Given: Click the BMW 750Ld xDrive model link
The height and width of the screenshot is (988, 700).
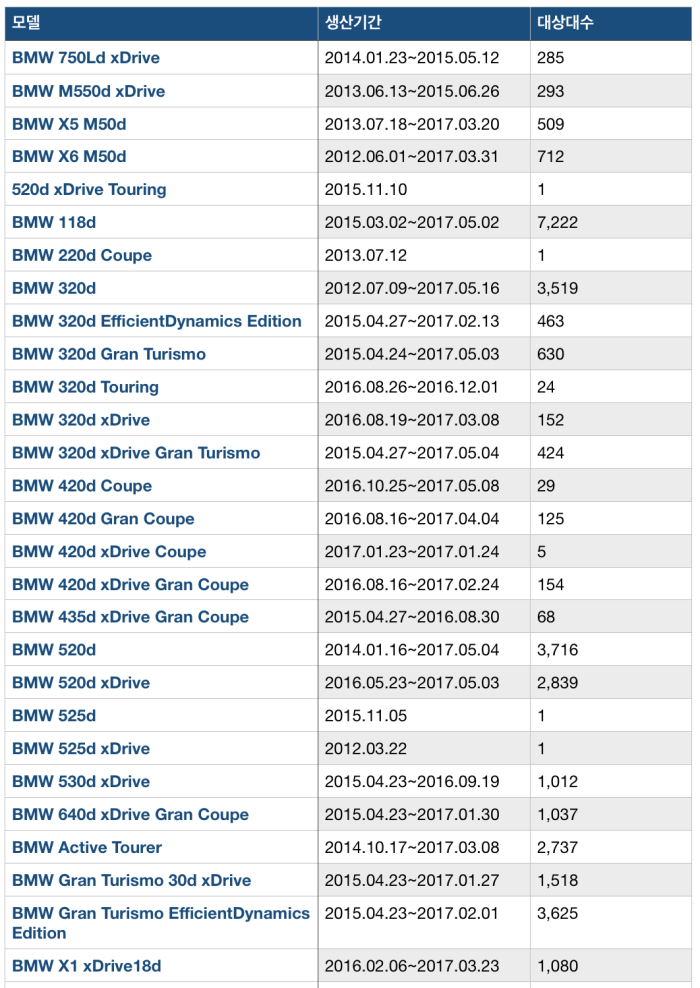Looking at the screenshot, I should 86,58.
